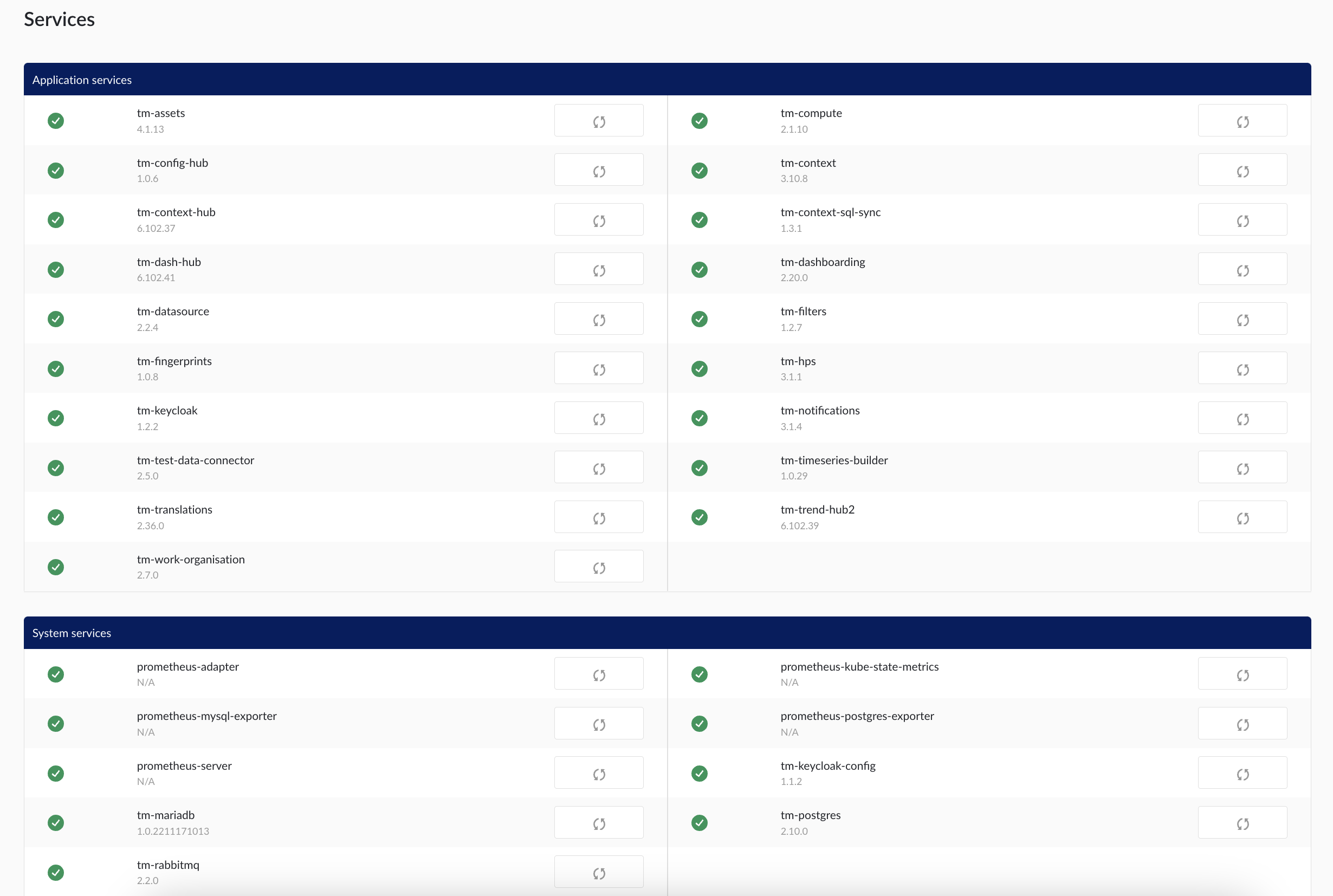Restart the tm-datasource service
Viewport: 1333px width, 896px height.
click(x=598, y=319)
